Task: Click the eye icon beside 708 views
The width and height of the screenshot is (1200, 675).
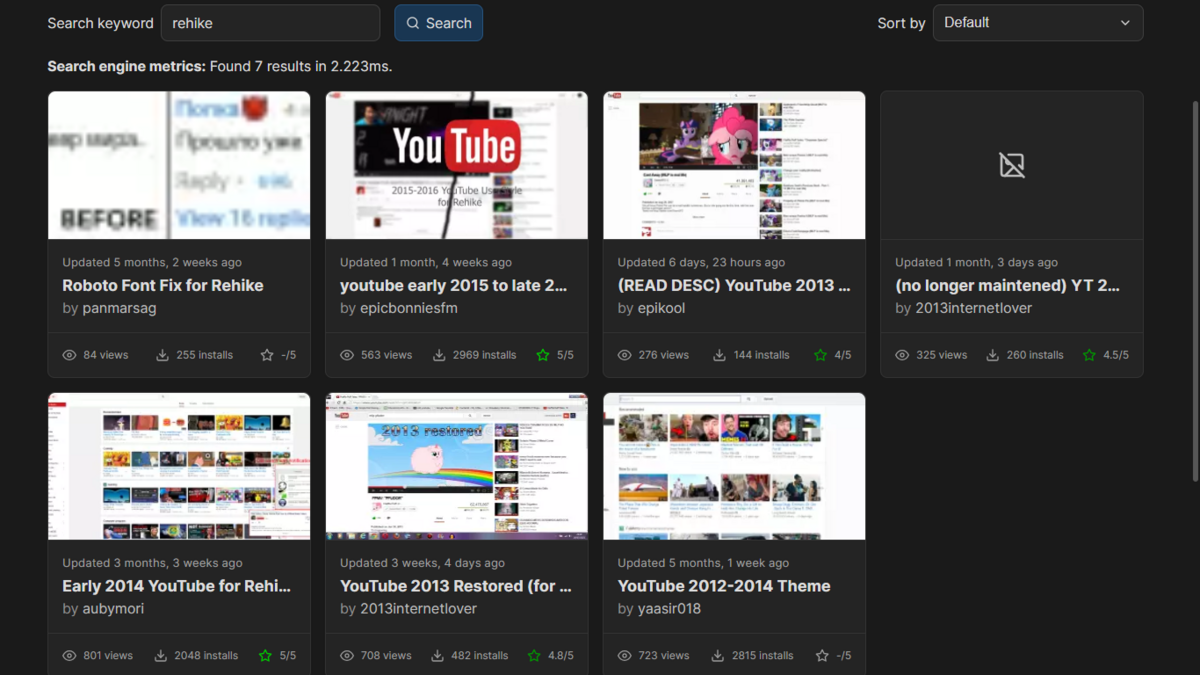Action: 347,656
